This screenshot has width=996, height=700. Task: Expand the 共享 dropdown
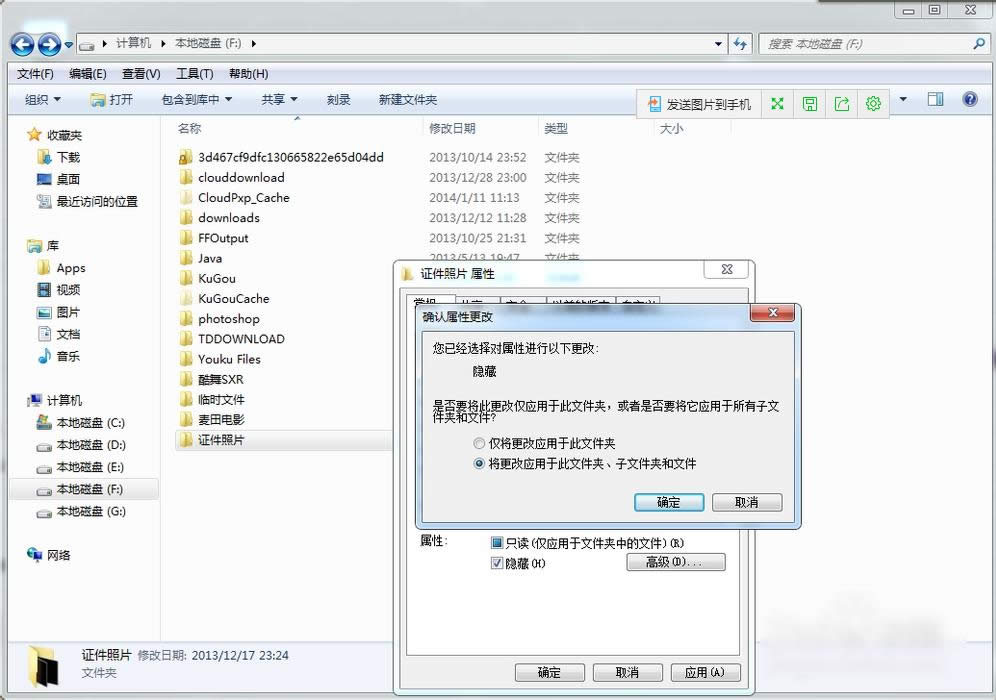click(x=279, y=100)
